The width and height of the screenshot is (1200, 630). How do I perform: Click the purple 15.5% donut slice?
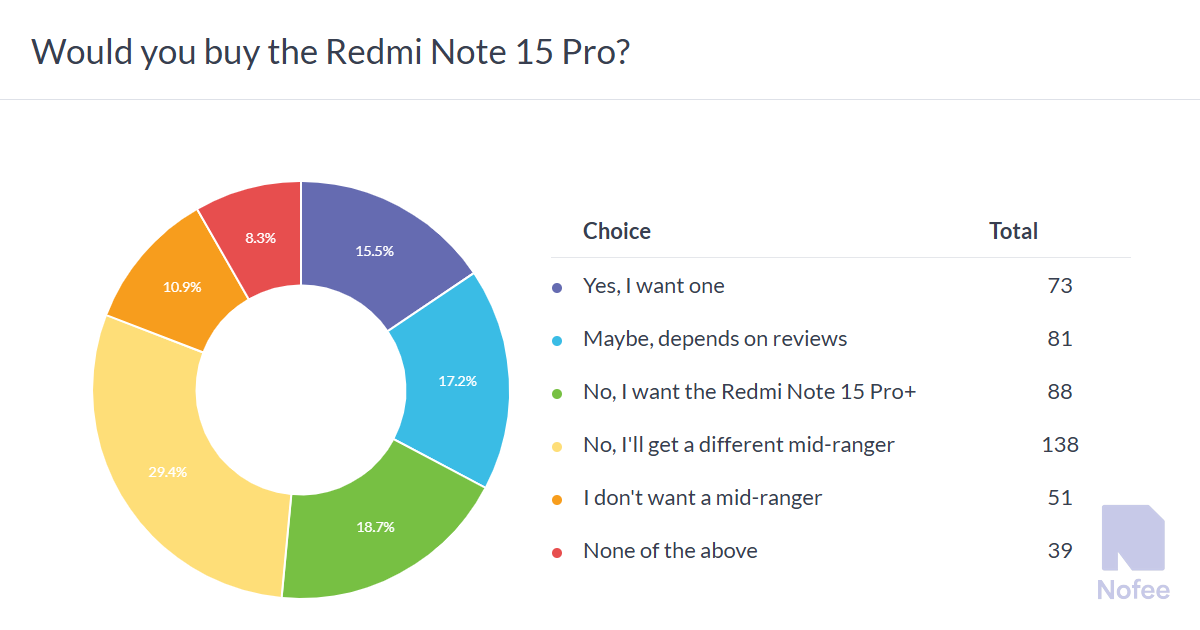pyautogui.click(x=375, y=250)
